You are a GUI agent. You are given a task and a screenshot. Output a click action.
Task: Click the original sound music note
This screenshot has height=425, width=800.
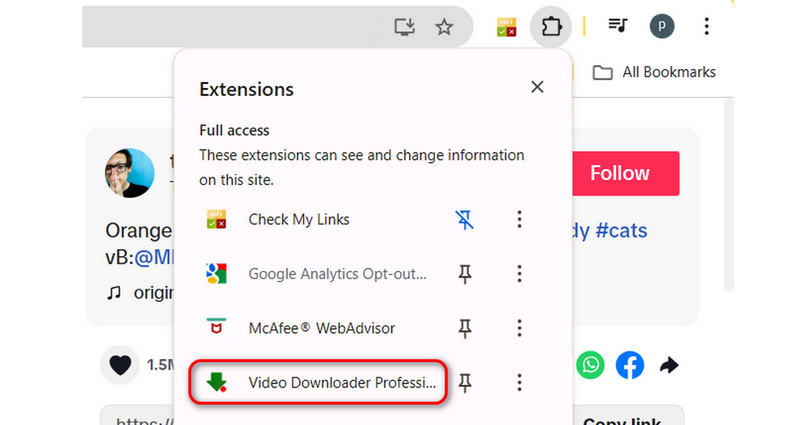point(114,293)
